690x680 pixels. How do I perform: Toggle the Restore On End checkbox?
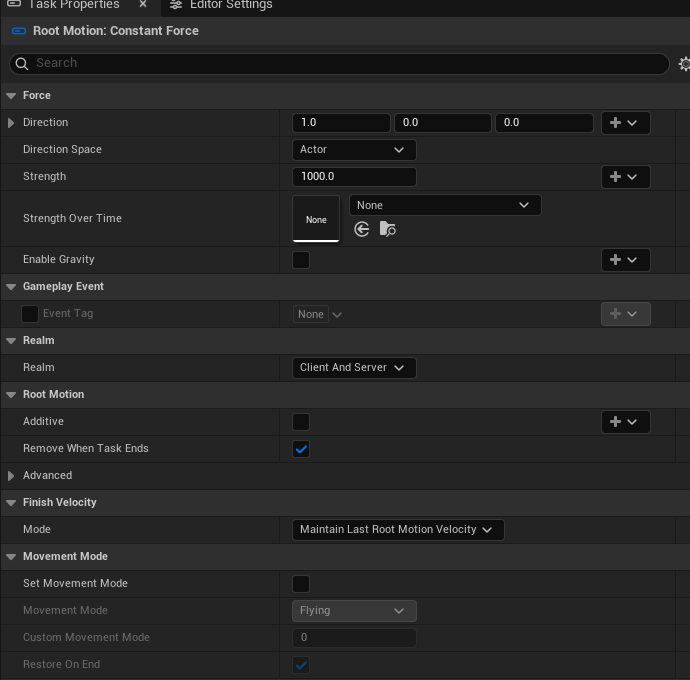301,665
